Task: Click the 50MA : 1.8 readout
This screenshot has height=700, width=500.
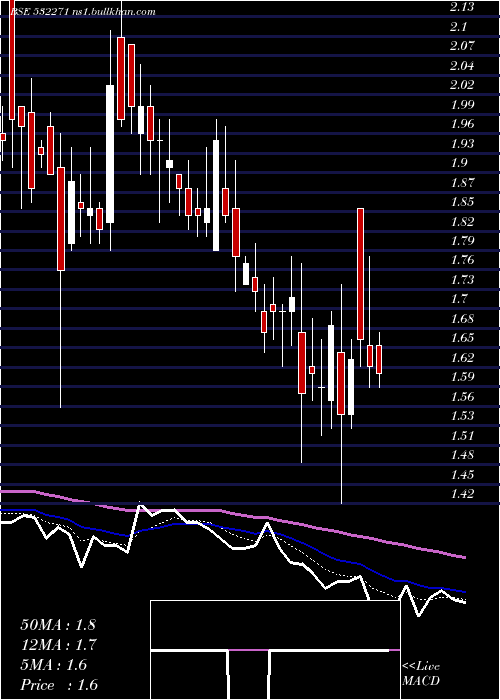Action: (x=58, y=625)
